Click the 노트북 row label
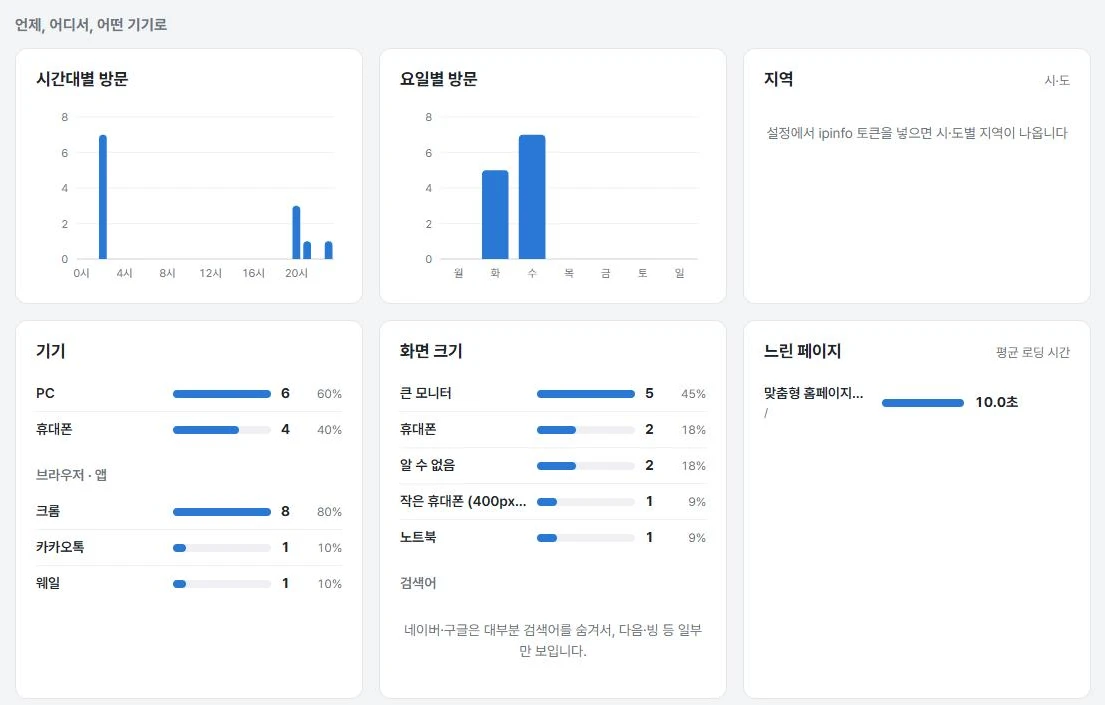Viewport: 1105px width, 705px height. (x=418, y=537)
